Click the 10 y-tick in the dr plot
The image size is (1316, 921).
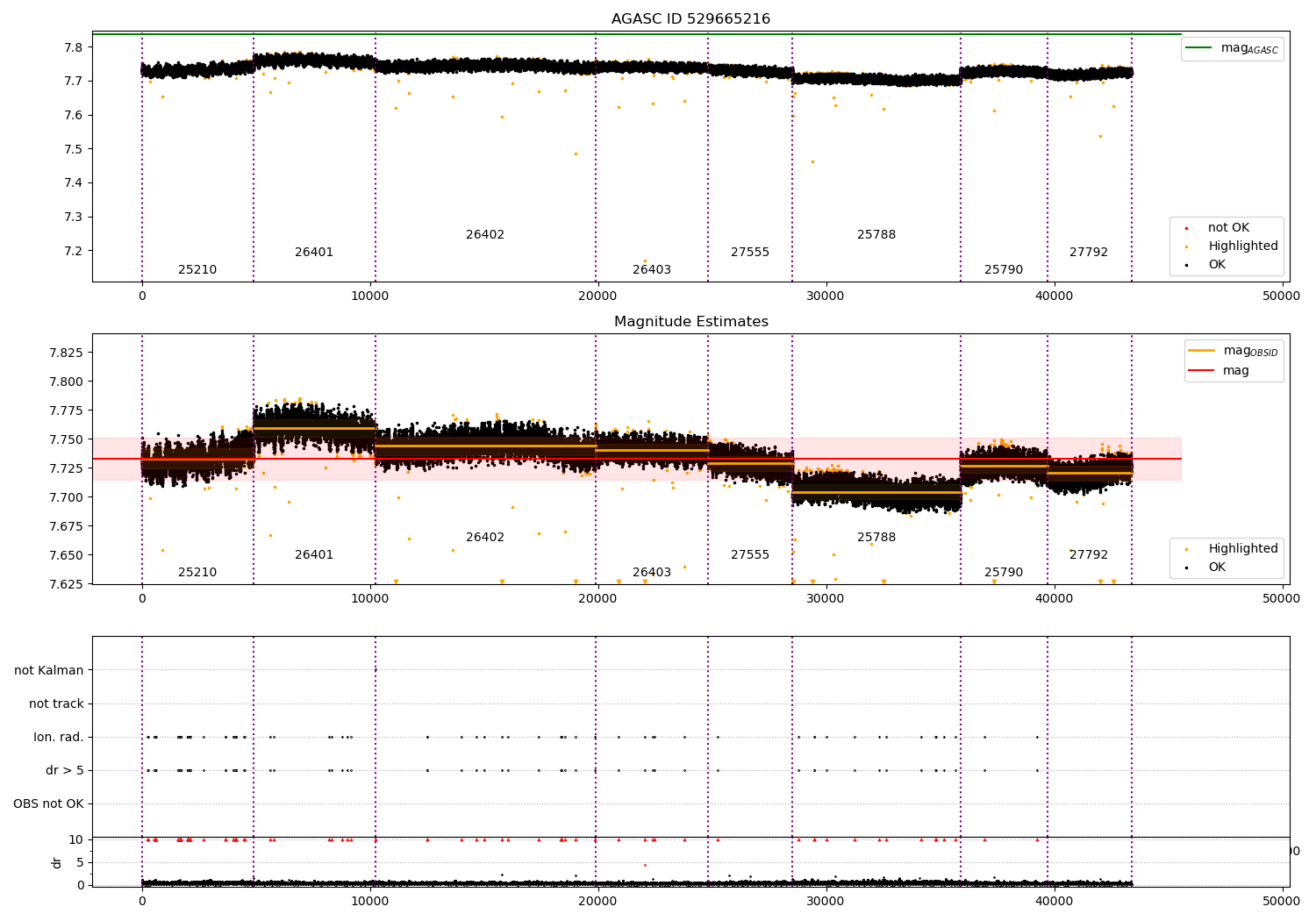pos(76,840)
